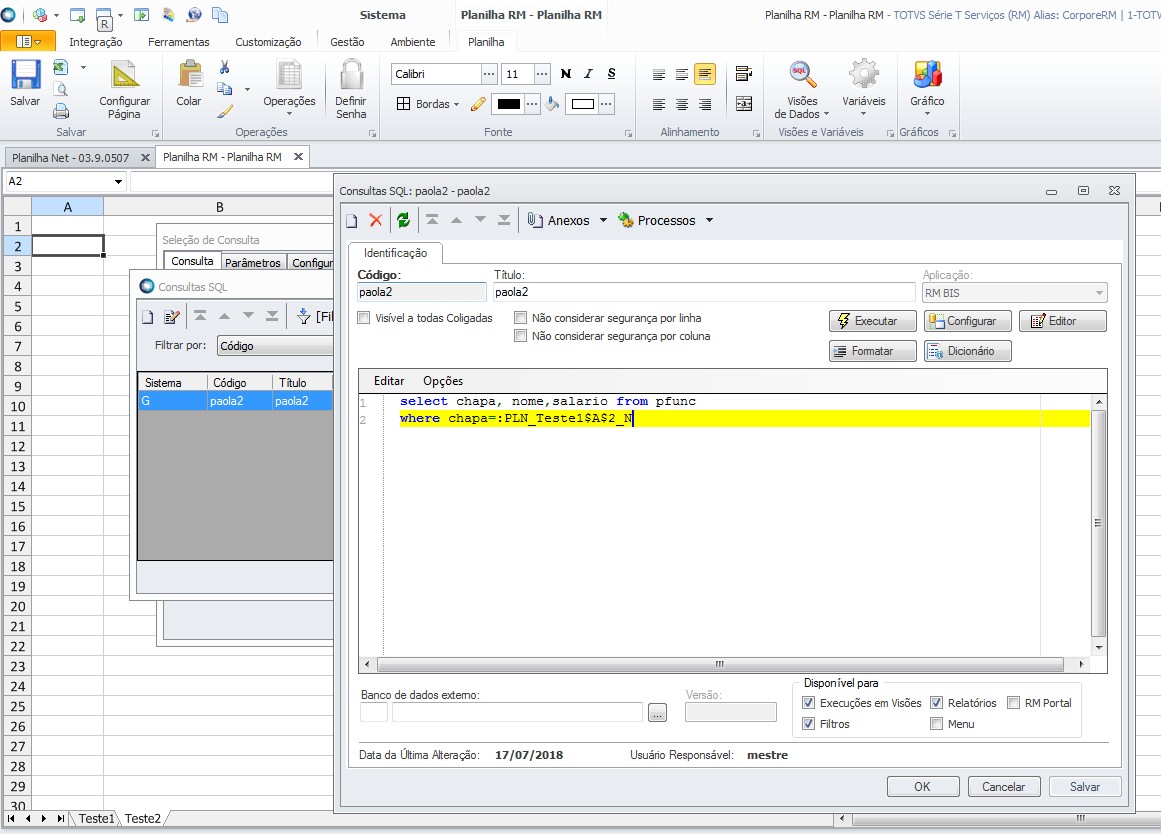Enable Visível a todas Coligadas checkbox
The width and height of the screenshot is (1161, 834).
[364, 318]
